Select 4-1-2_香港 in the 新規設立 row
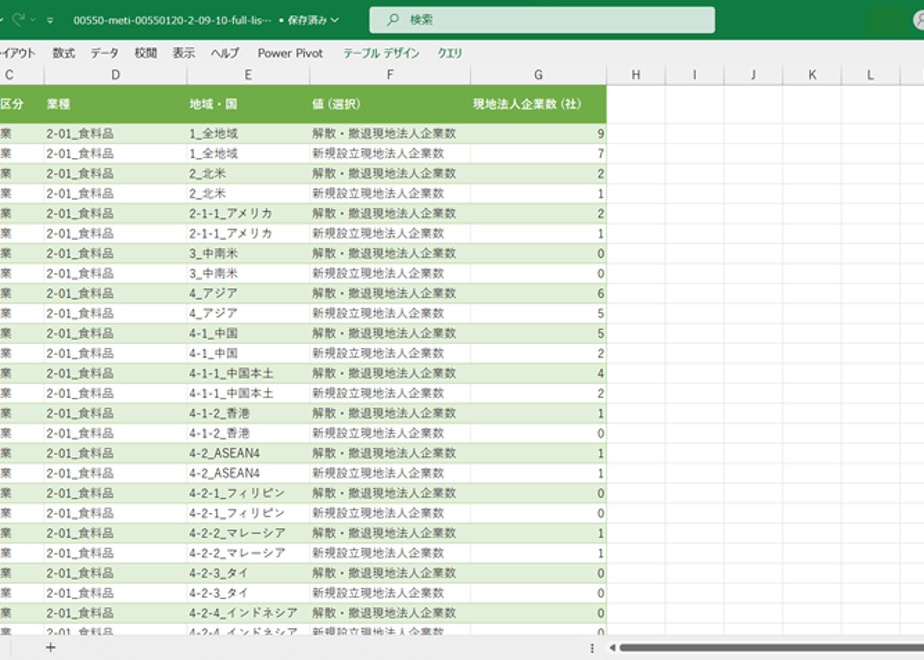The image size is (924, 660). (248, 433)
